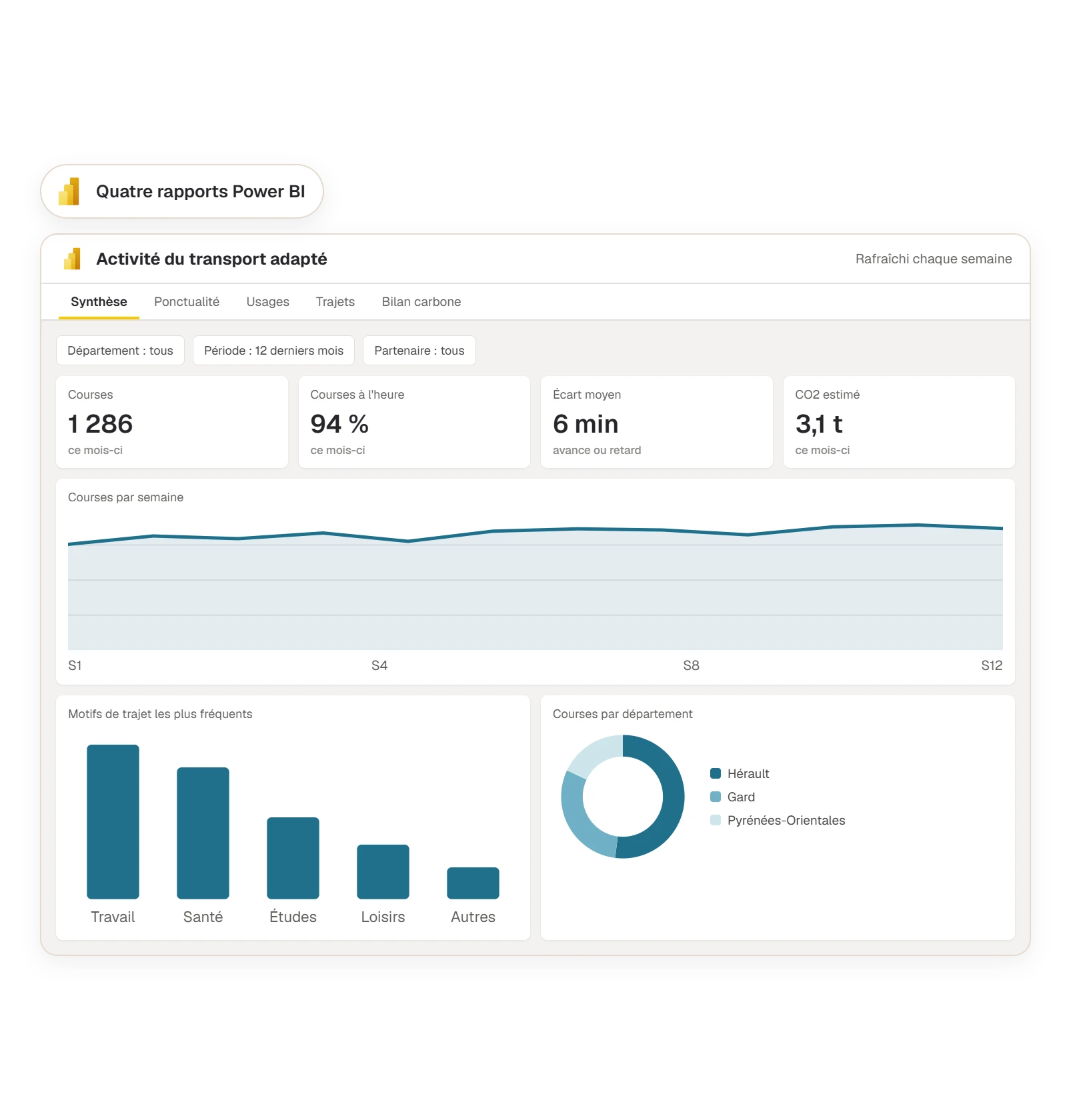Switch to the Ponctualité tab
1071x1120 pixels.
(187, 301)
